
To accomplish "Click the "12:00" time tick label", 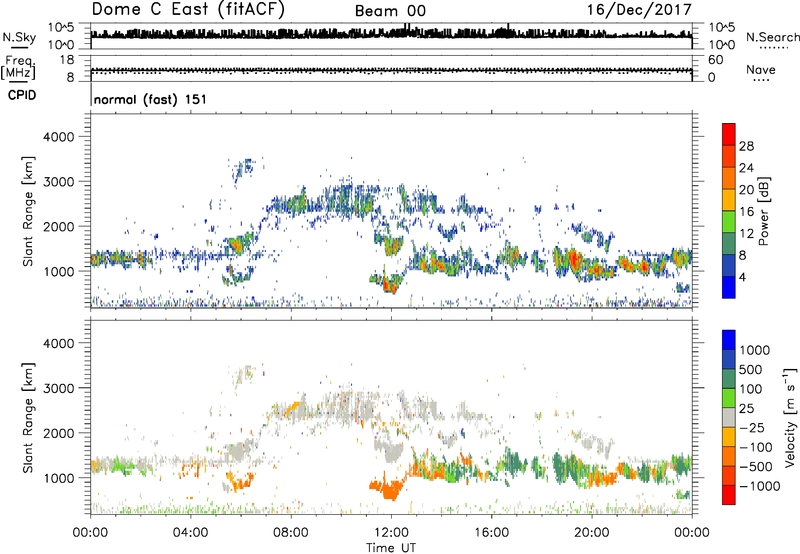I will (x=391, y=533).
